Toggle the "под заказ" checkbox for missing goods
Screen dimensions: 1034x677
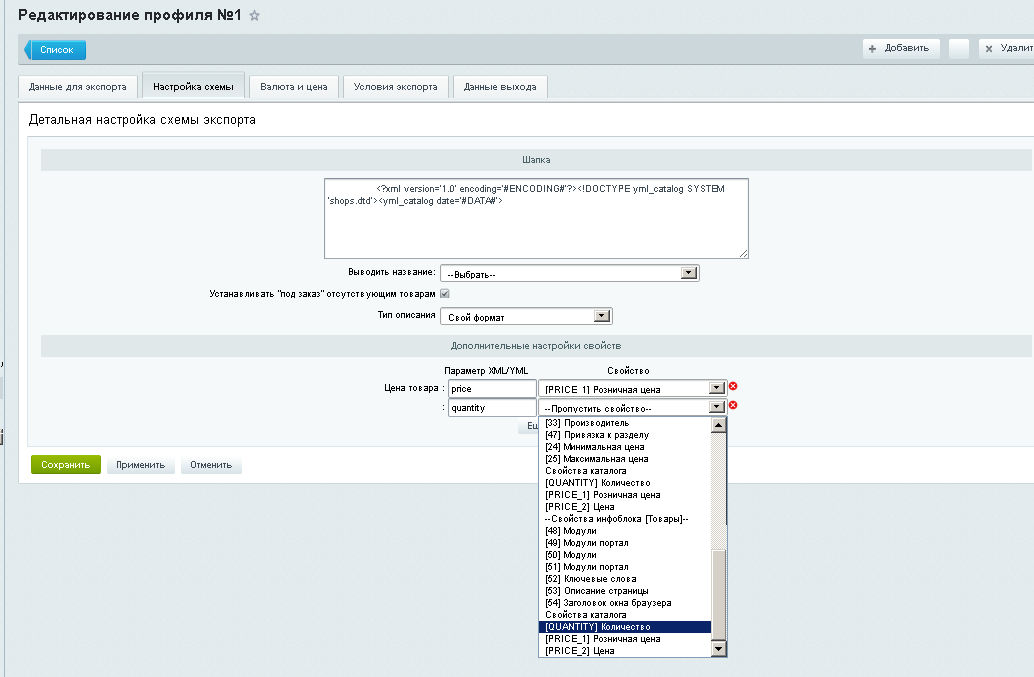pyautogui.click(x=445, y=294)
